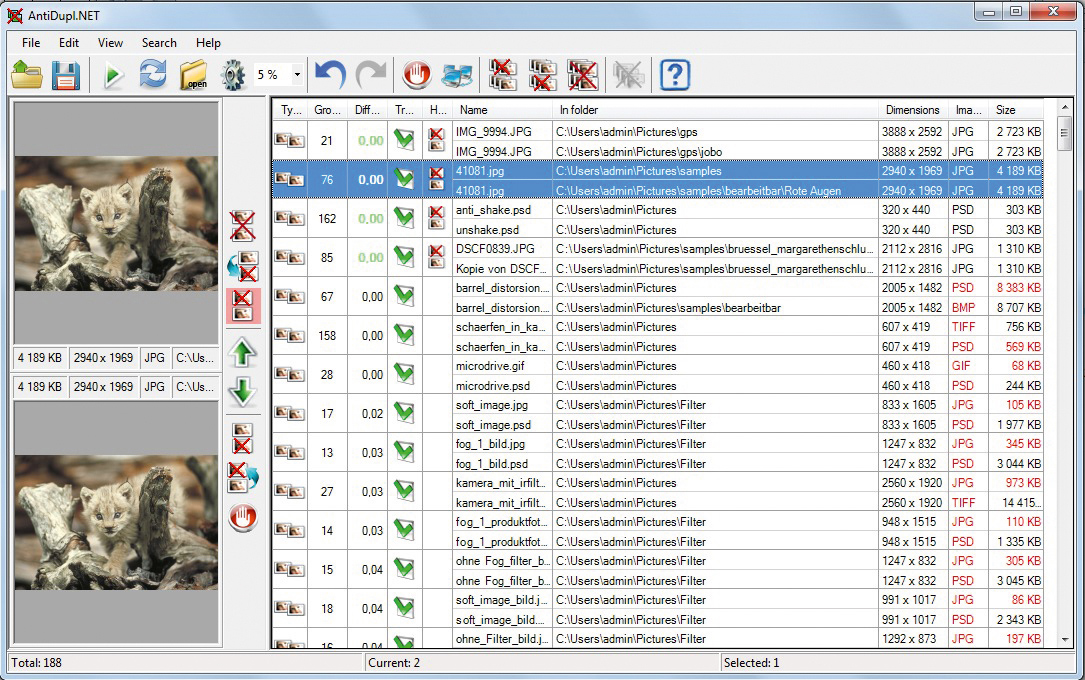Open the Search menu
Screen dimensions: 1085x680
point(159,43)
